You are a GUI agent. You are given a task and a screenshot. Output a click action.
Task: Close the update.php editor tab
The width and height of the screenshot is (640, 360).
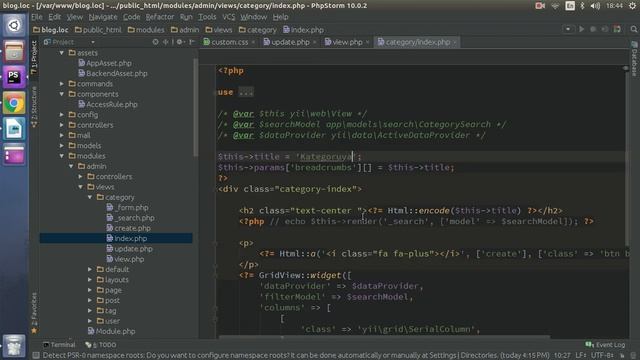point(314,42)
